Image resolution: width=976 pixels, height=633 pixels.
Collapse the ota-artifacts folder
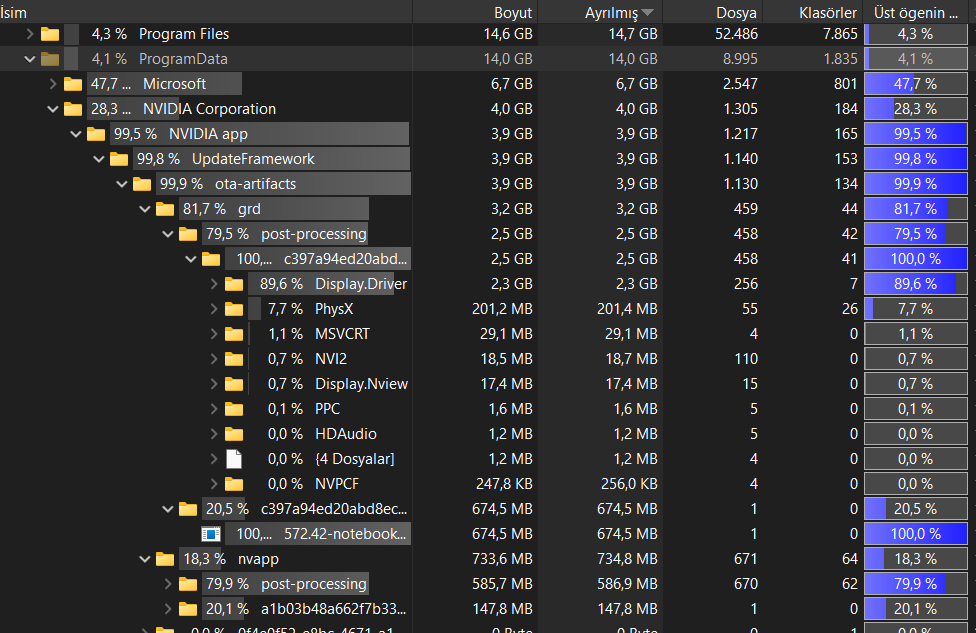click(122, 184)
